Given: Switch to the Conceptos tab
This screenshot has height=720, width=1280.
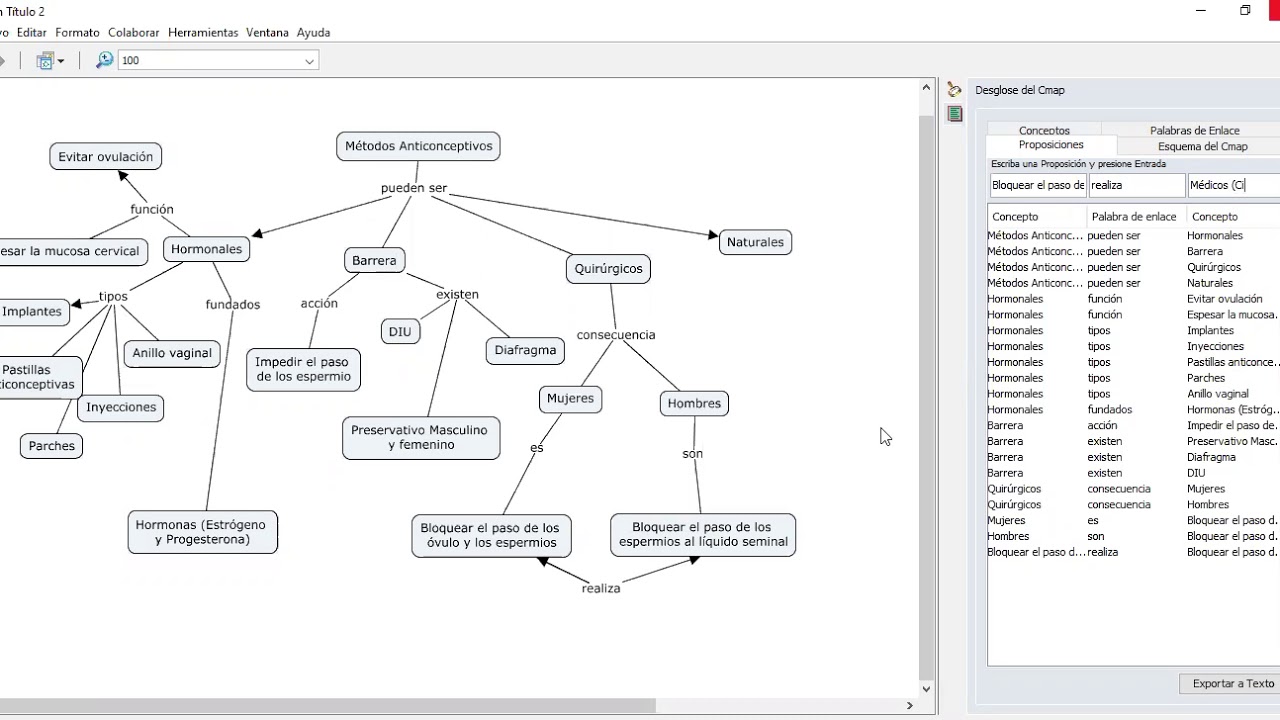Looking at the screenshot, I should click(1044, 130).
